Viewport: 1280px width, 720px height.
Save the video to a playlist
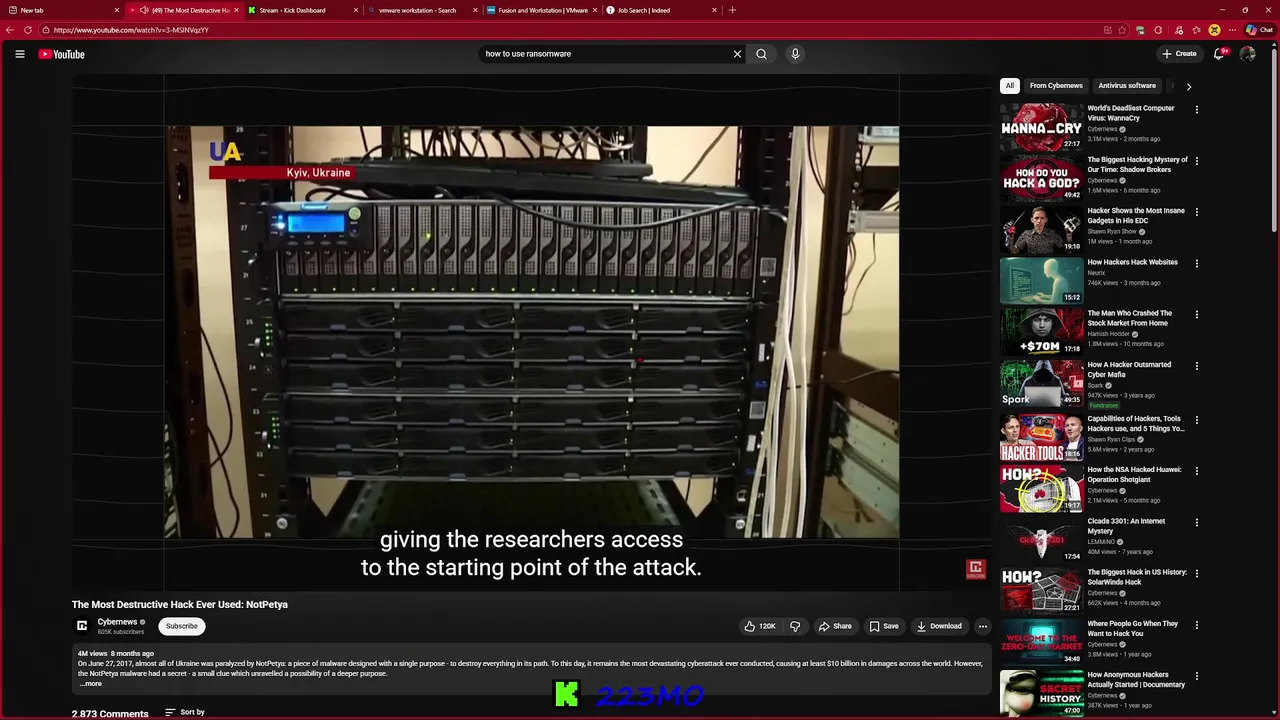tap(884, 626)
